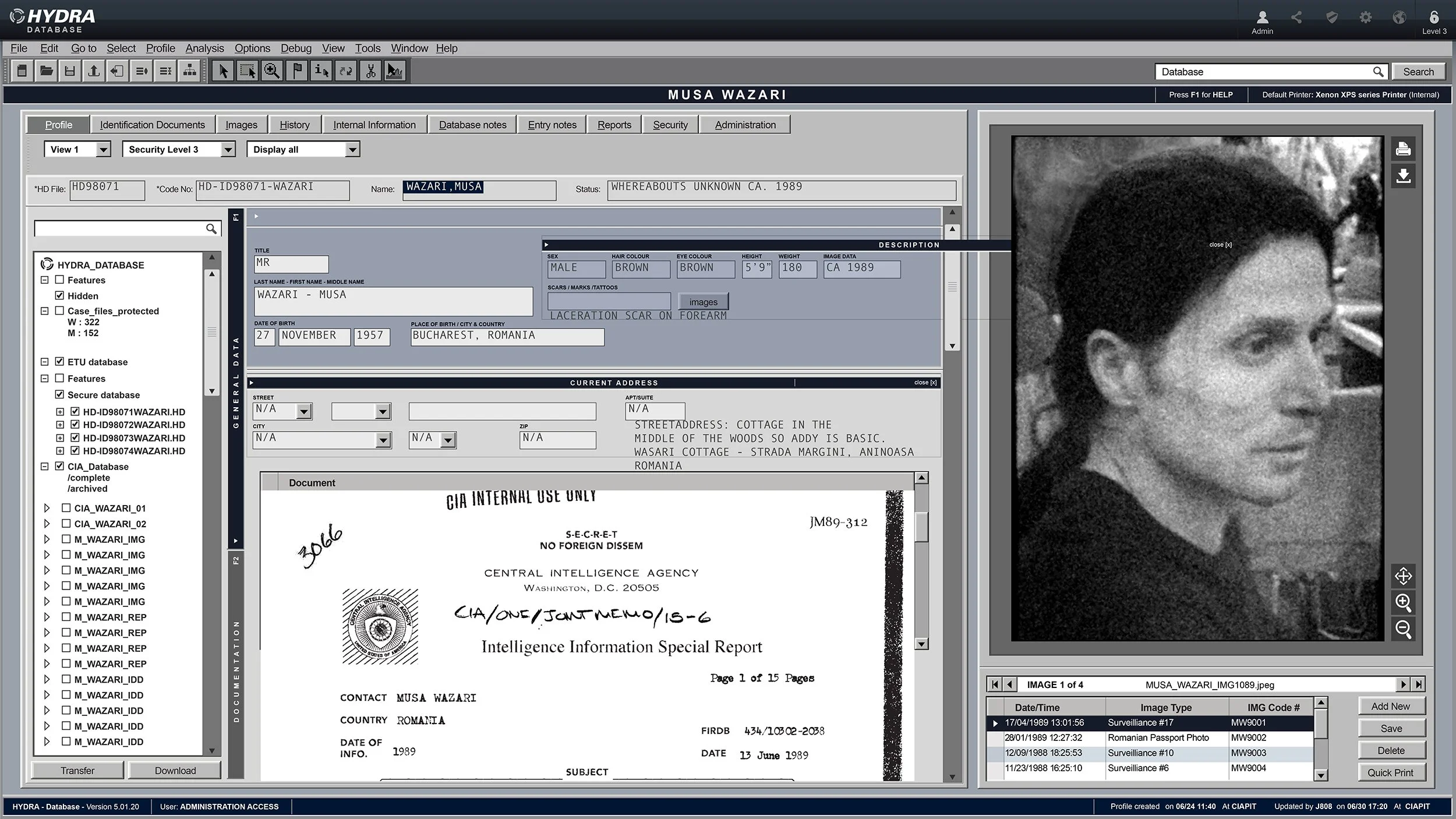Toggle the Hidden checkbox
The height and width of the screenshot is (819, 1456).
[59, 295]
